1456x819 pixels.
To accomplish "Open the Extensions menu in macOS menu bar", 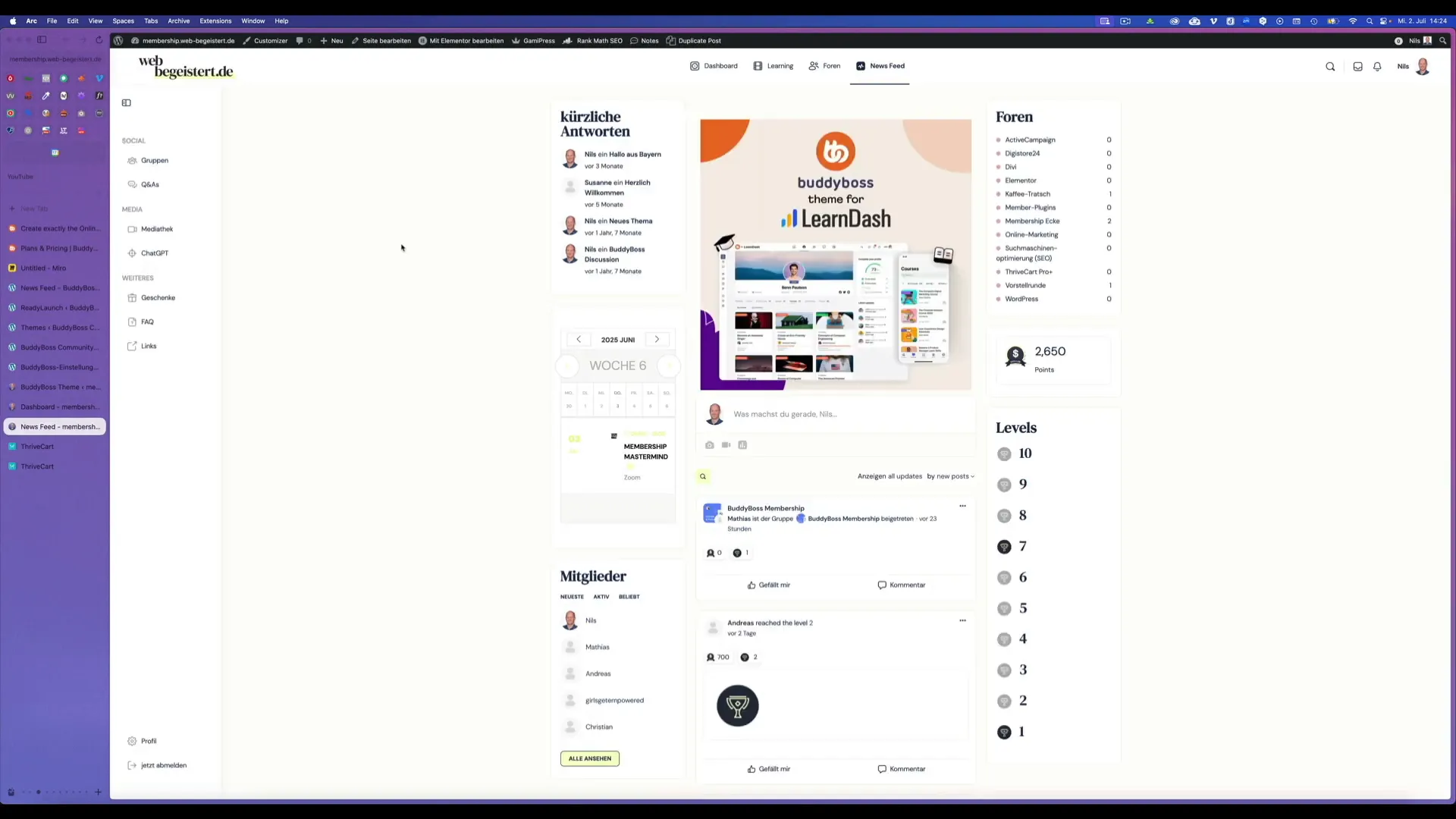I will [215, 21].
